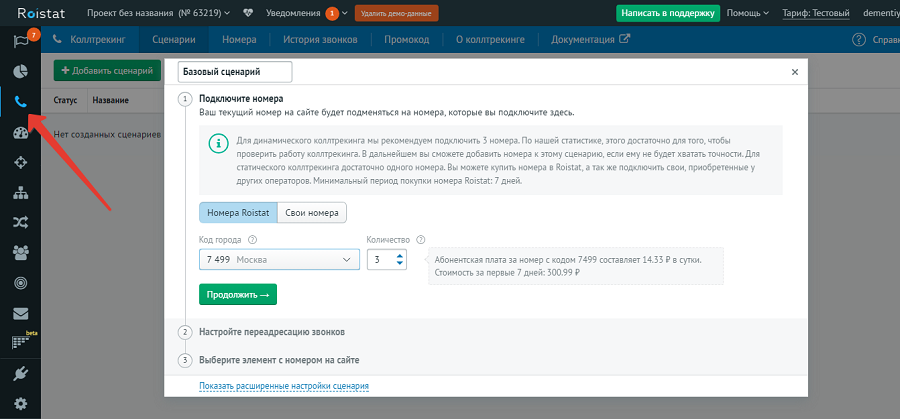The image size is (900, 419).
Task: Open the shuffle arrows sidebar icon
Action: pos(21,223)
